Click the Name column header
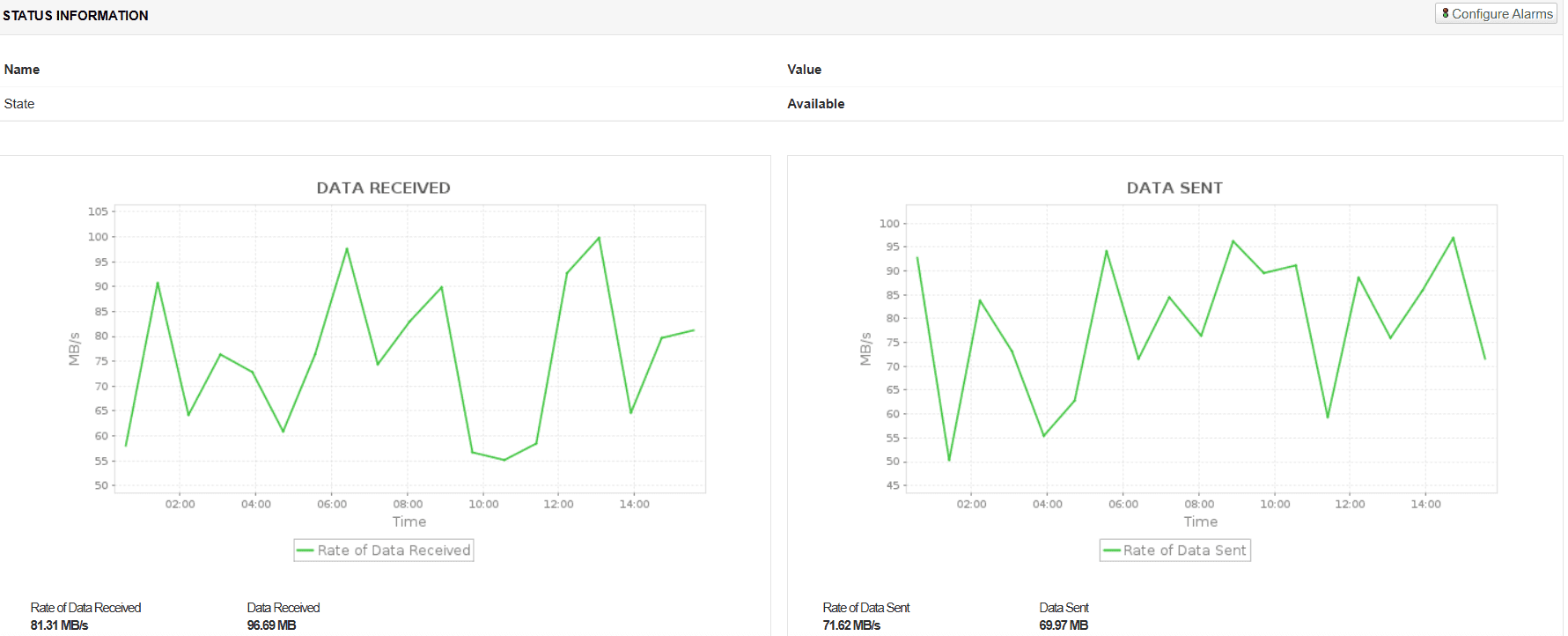 [x=22, y=70]
